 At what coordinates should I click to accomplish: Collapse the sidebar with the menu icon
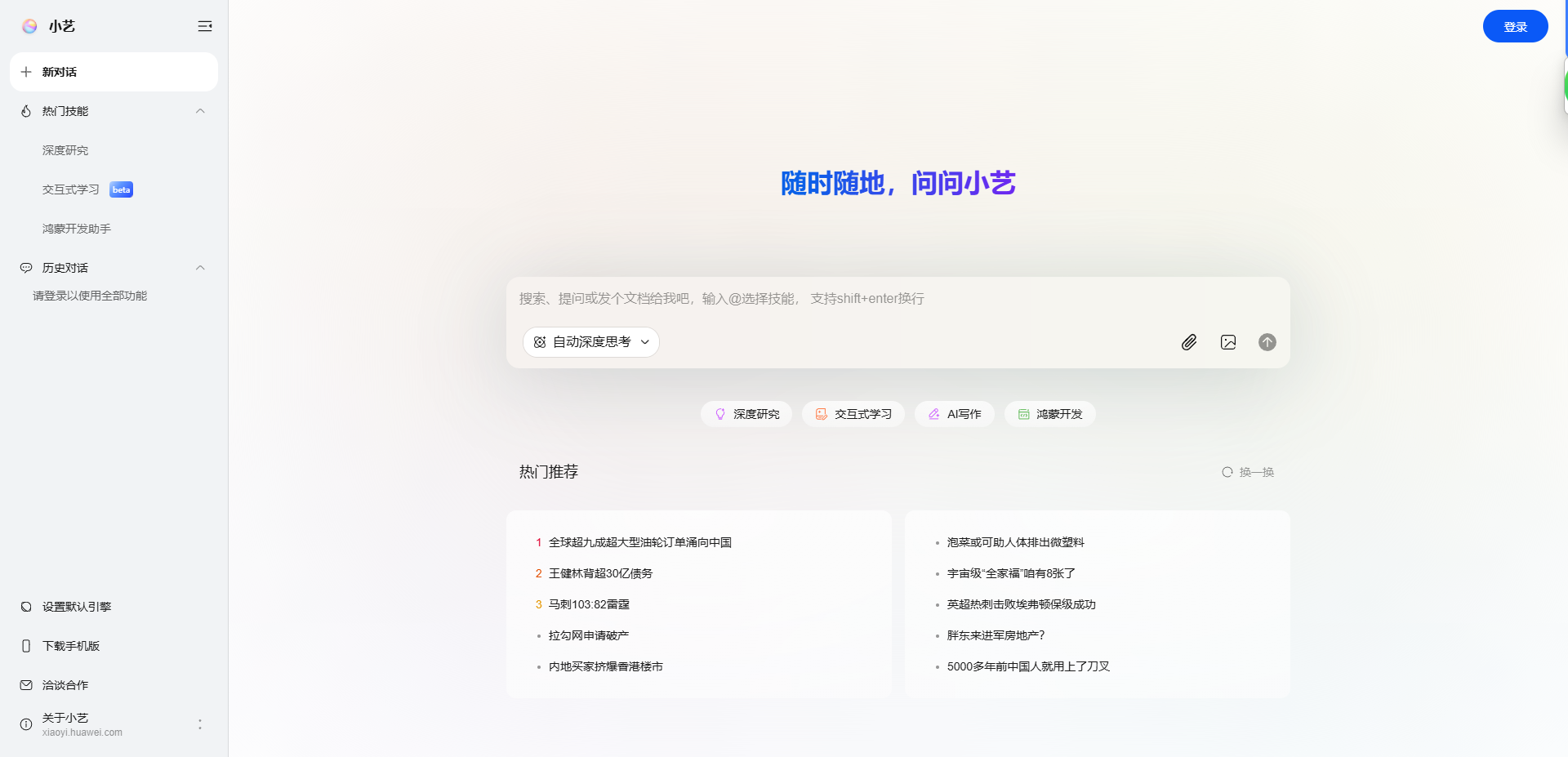click(x=205, y=26)
